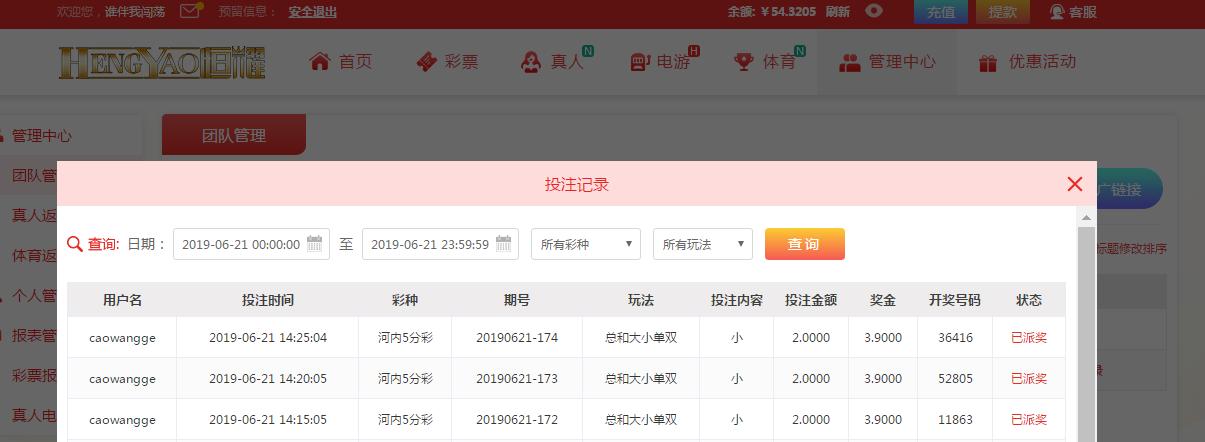Click bet time 2019-06-21 14:20:05
The height and width of the screenshot is (442, 1205).
click(268, 379)
